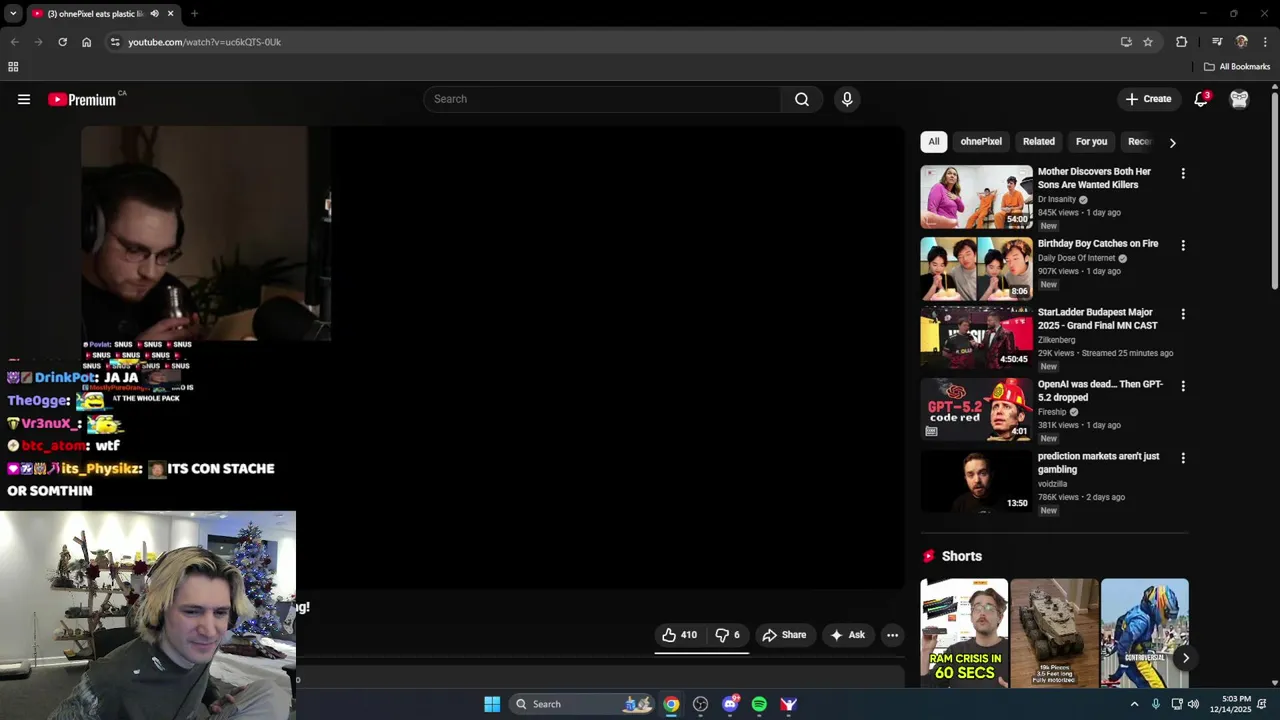The image size is (1280, 720).
Task: Open Chrome extensions puzzle icon
Action: [x=1181, y=42]
